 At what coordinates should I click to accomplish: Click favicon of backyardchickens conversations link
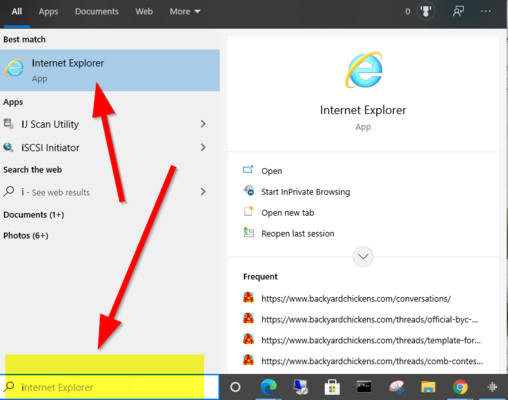tap(248, 297)
